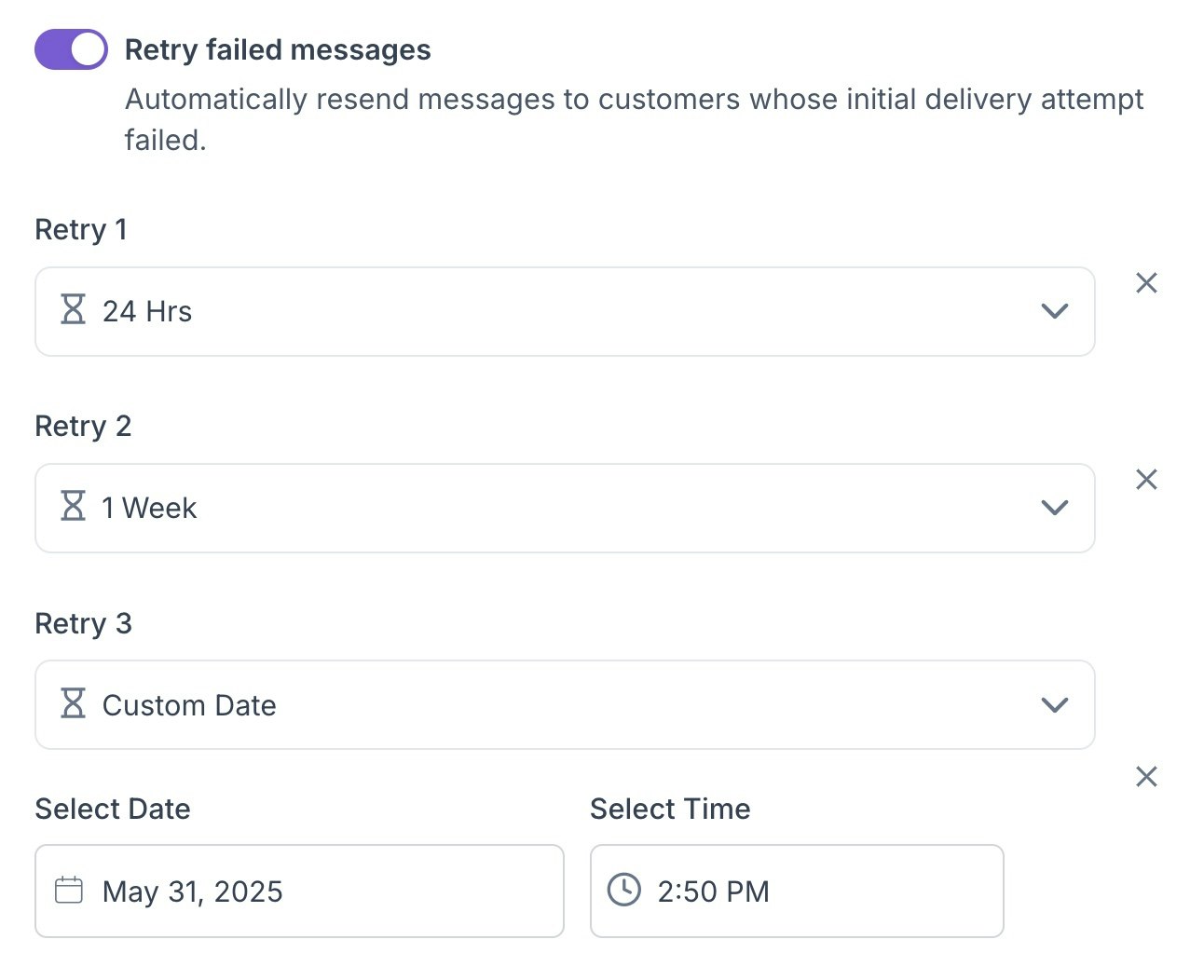The image size is (1204, 980).
Task: Remove Retry 3 with its X icon
Action: coord(1146,777)
